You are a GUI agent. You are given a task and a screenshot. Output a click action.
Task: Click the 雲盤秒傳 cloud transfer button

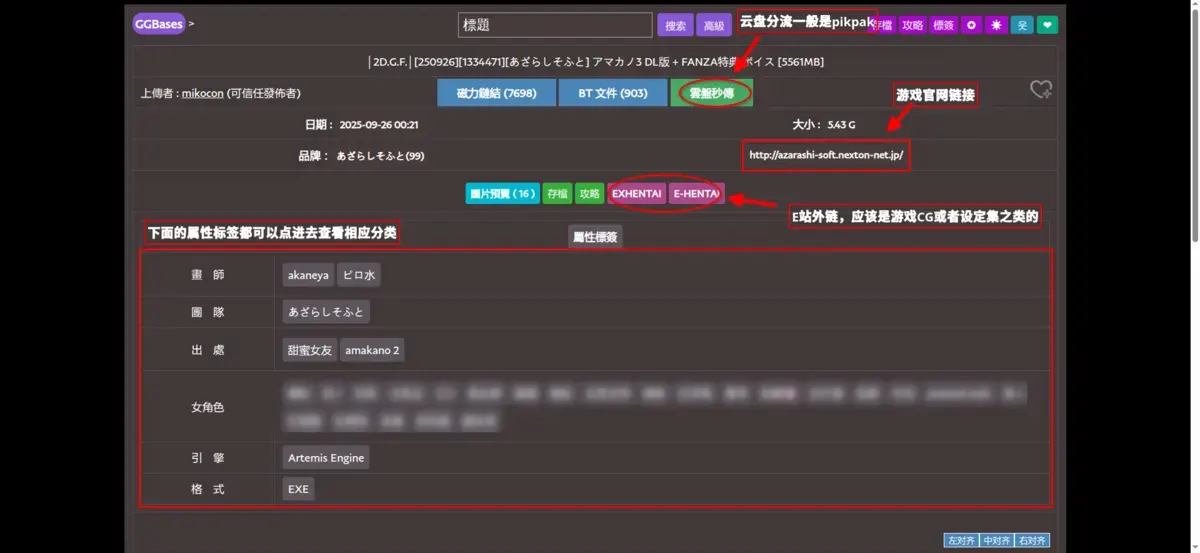coord(712,93)
